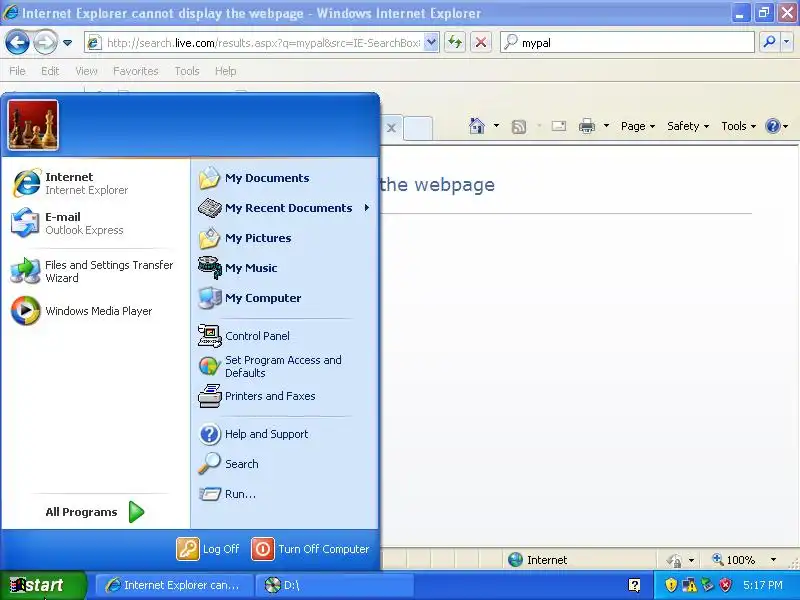Click the chess user account picture
Viewport: 800px width, 600px height.
point(33,125)
